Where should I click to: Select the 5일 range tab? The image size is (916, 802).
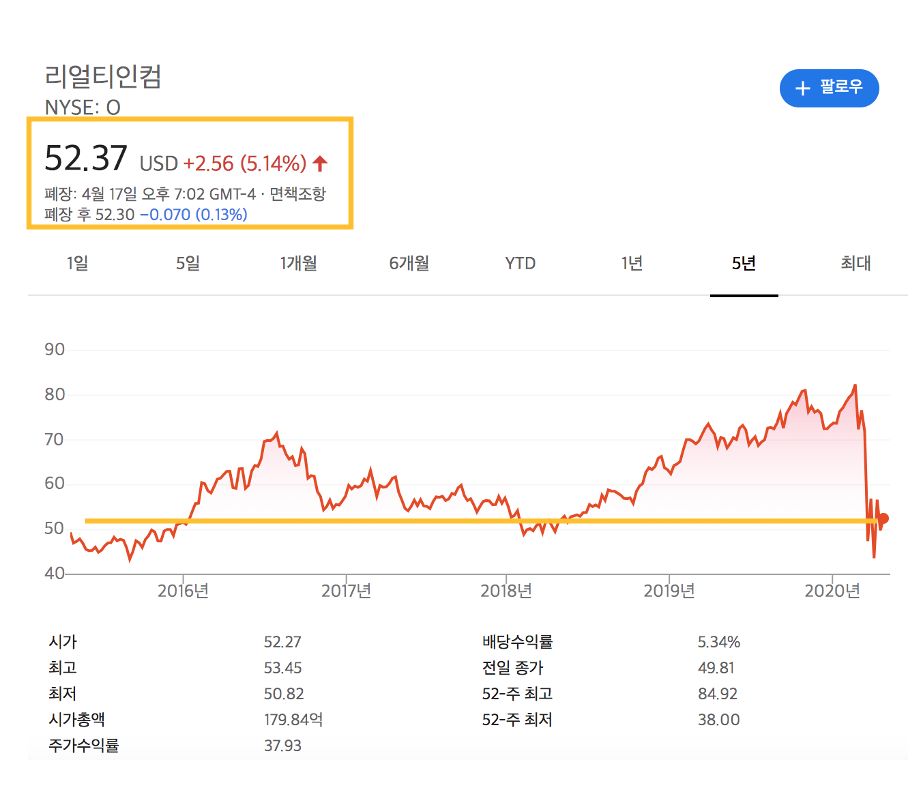188,263
